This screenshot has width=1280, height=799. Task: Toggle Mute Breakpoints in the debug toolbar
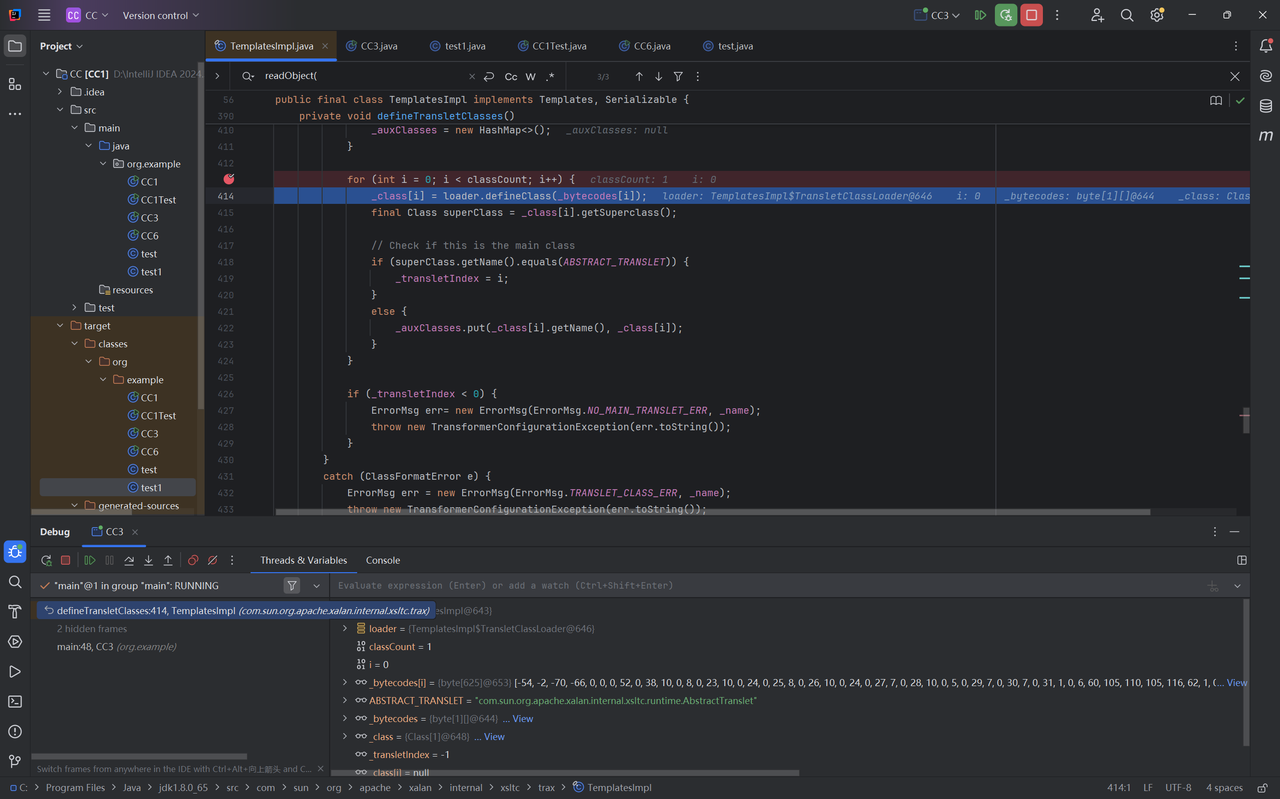point(212,561)
